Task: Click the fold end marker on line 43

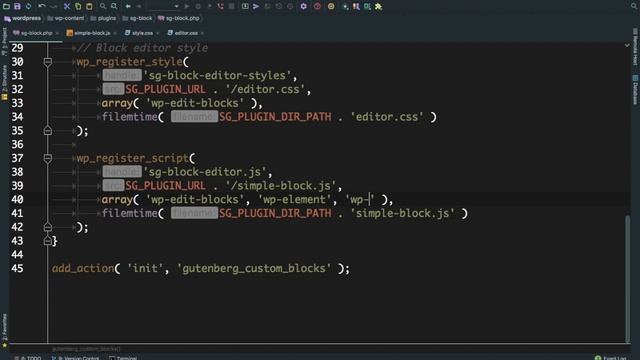Action: [x=48, y=241]
